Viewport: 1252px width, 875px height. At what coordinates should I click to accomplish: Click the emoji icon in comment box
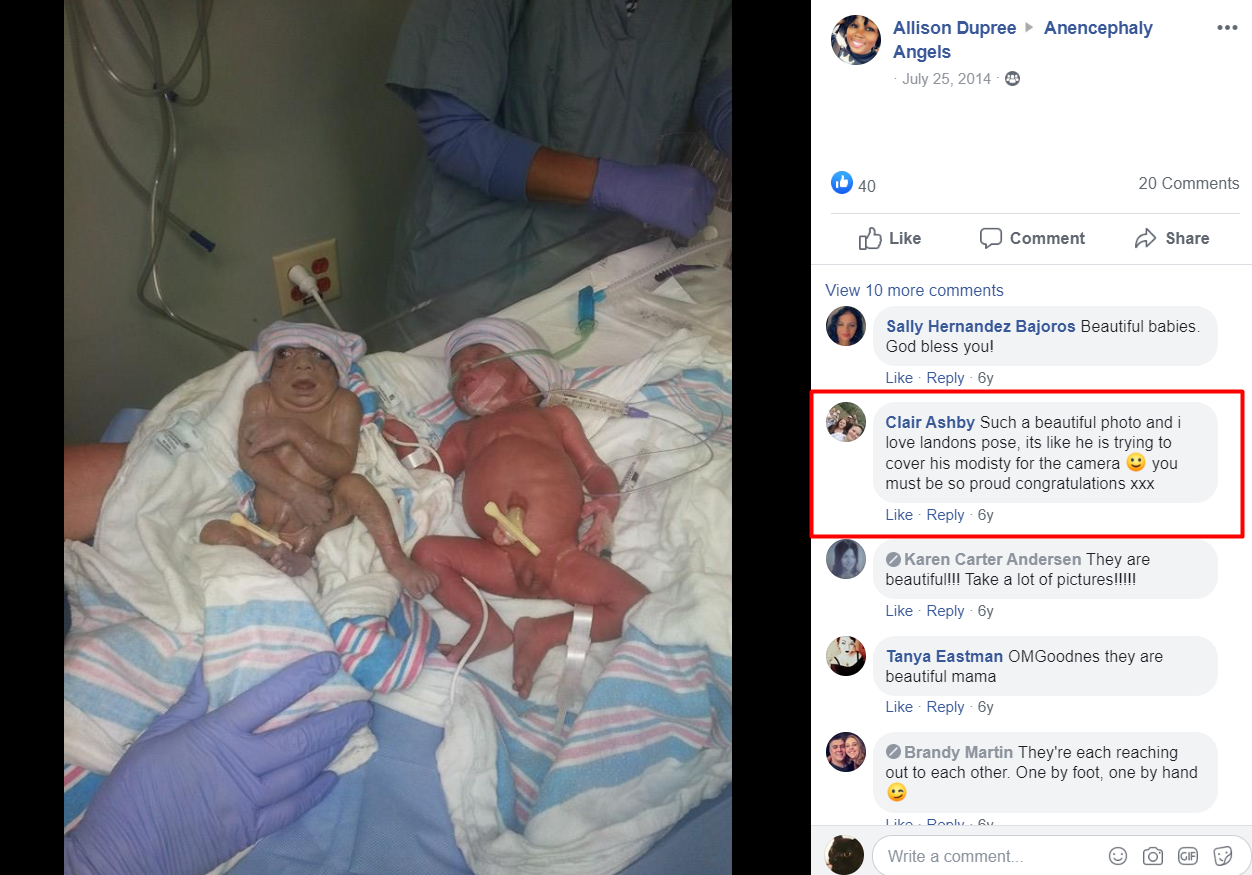(x=1118, y=856)
